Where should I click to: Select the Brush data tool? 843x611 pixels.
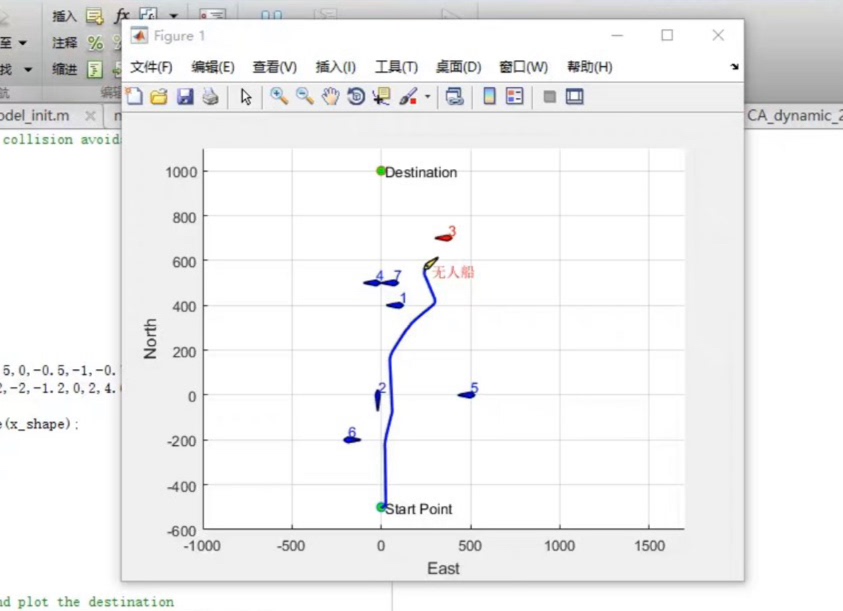pos(409,97)
